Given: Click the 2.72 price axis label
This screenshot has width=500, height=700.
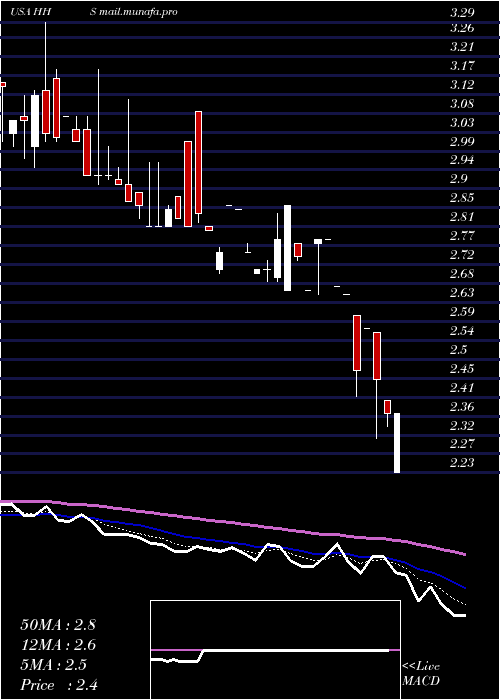Looking at the screenshot, I should point(462,255).
